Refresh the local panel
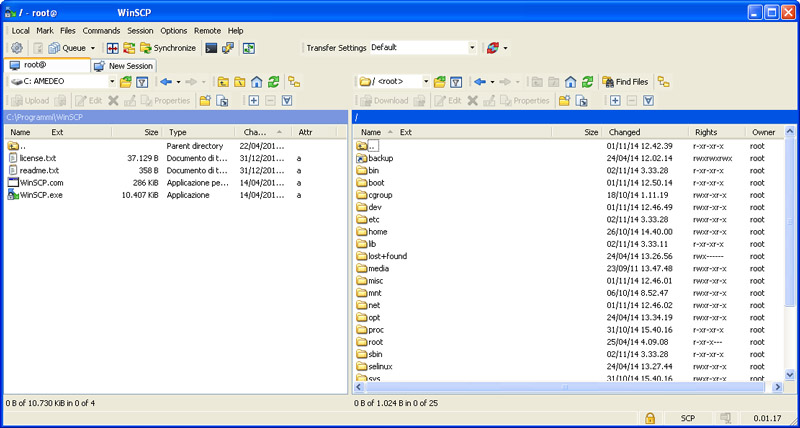This screenshot has width=800, height=428. 273,82
